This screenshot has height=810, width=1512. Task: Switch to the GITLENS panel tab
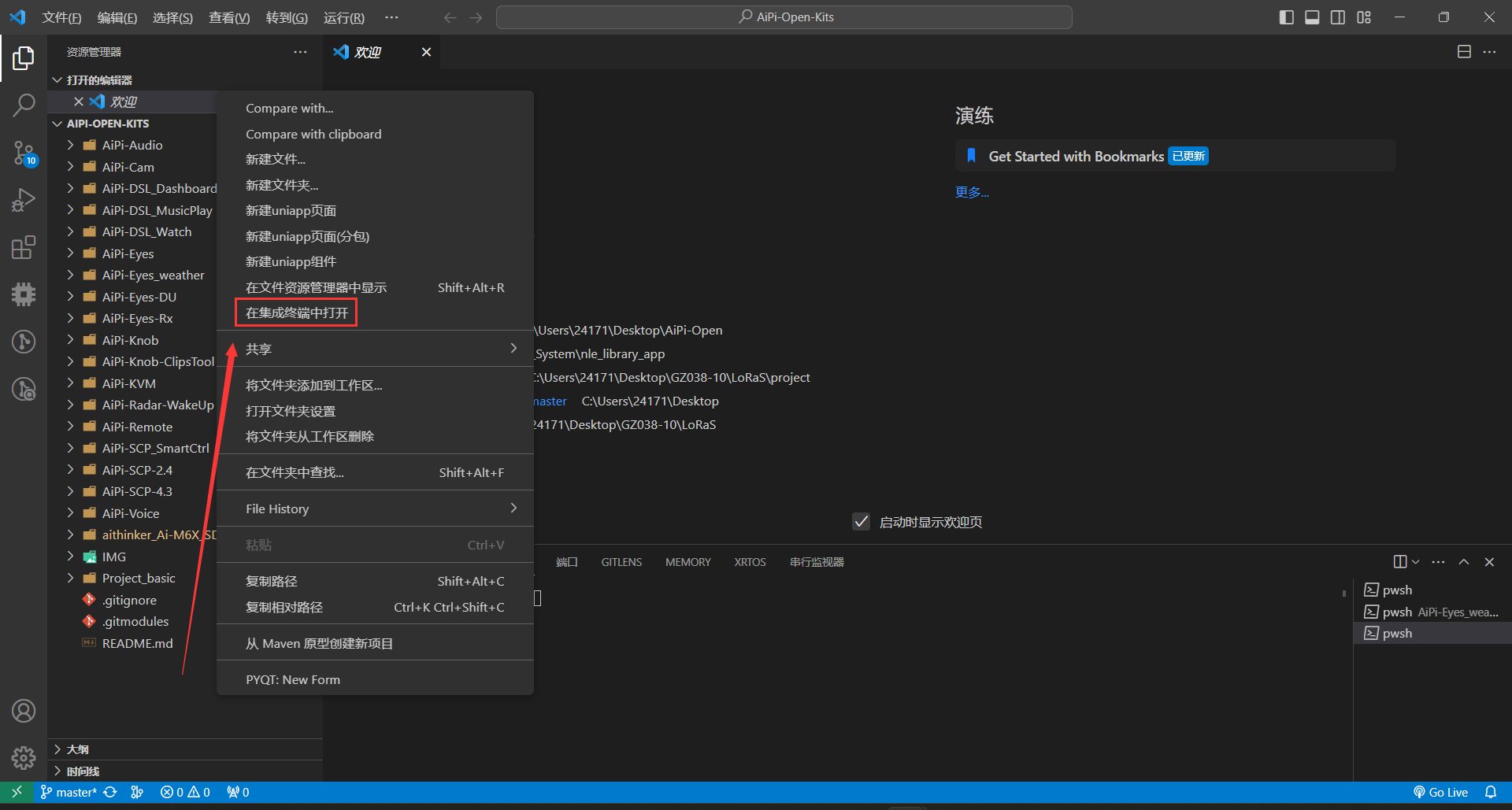(x=621, y=562)
